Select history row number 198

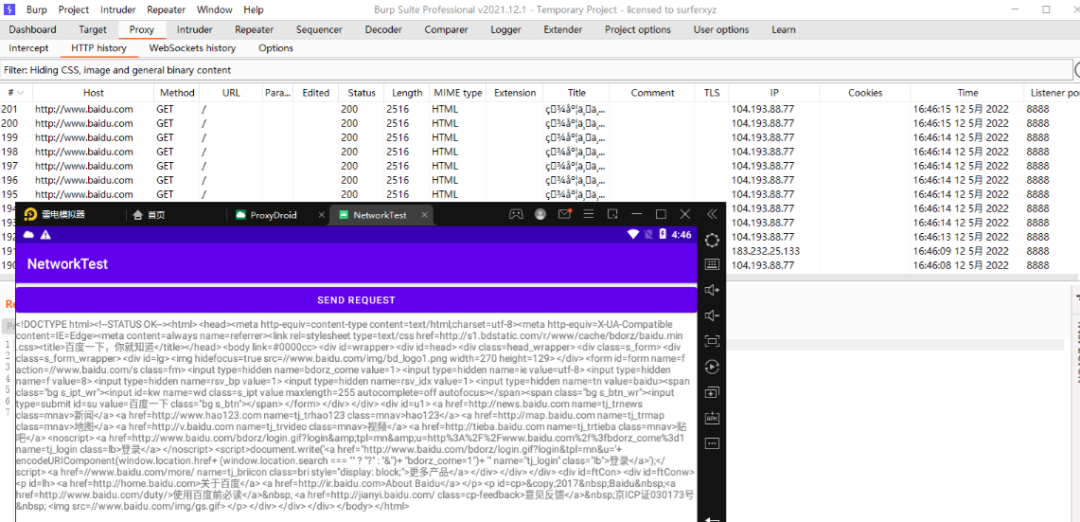coord(540,152)
